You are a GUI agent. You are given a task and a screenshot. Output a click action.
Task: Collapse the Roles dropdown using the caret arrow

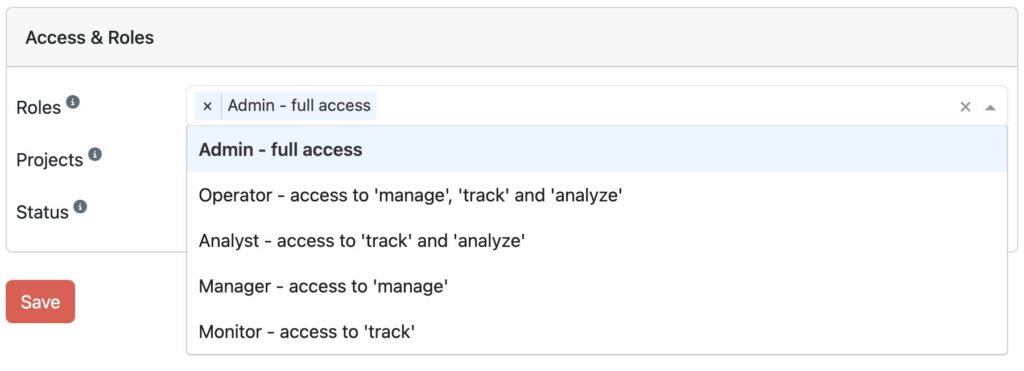[x=990, y=107]
